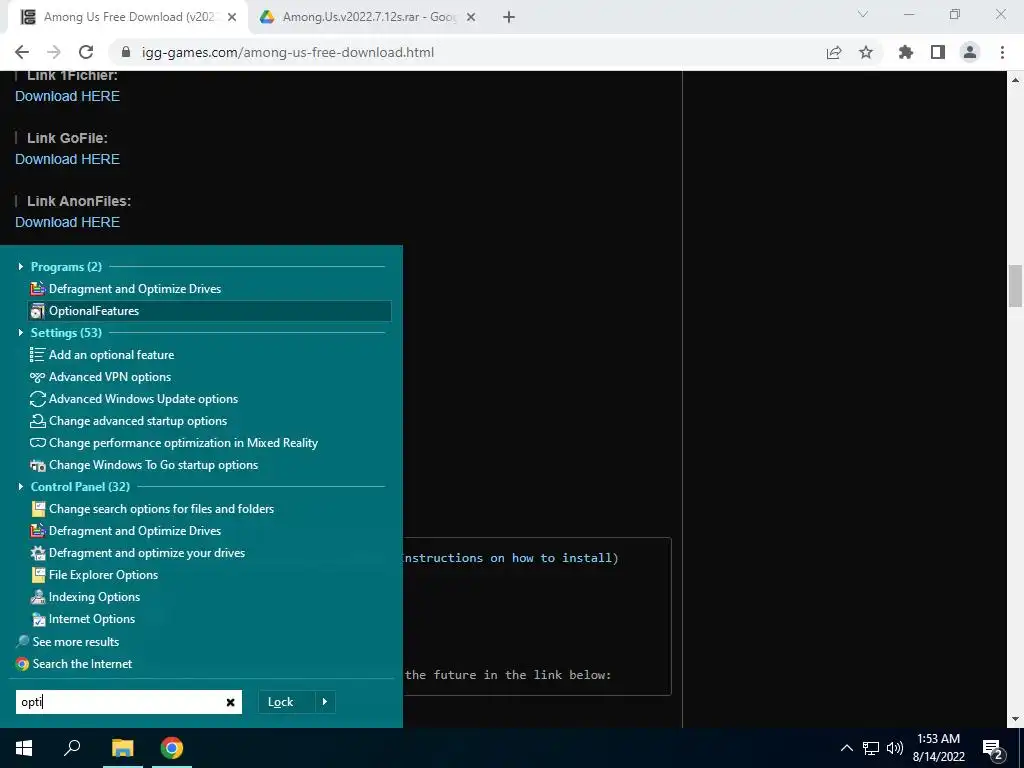
Task: Click See more results
Action: click(67, 642)
